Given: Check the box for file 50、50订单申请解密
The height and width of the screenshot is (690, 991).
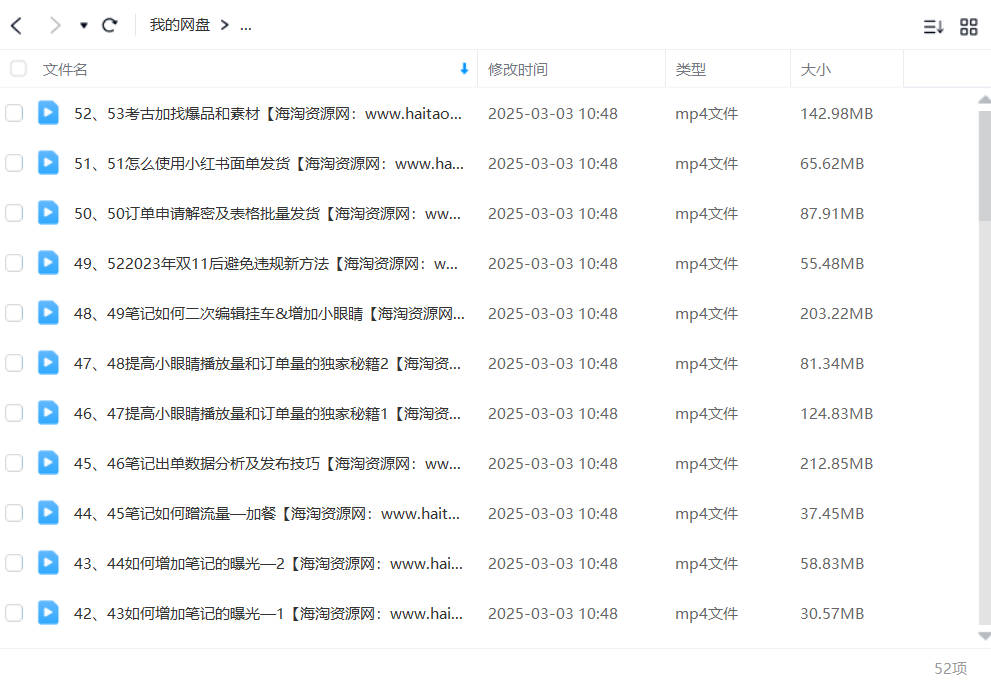Looking at the screenshot, I should (14, 213).
